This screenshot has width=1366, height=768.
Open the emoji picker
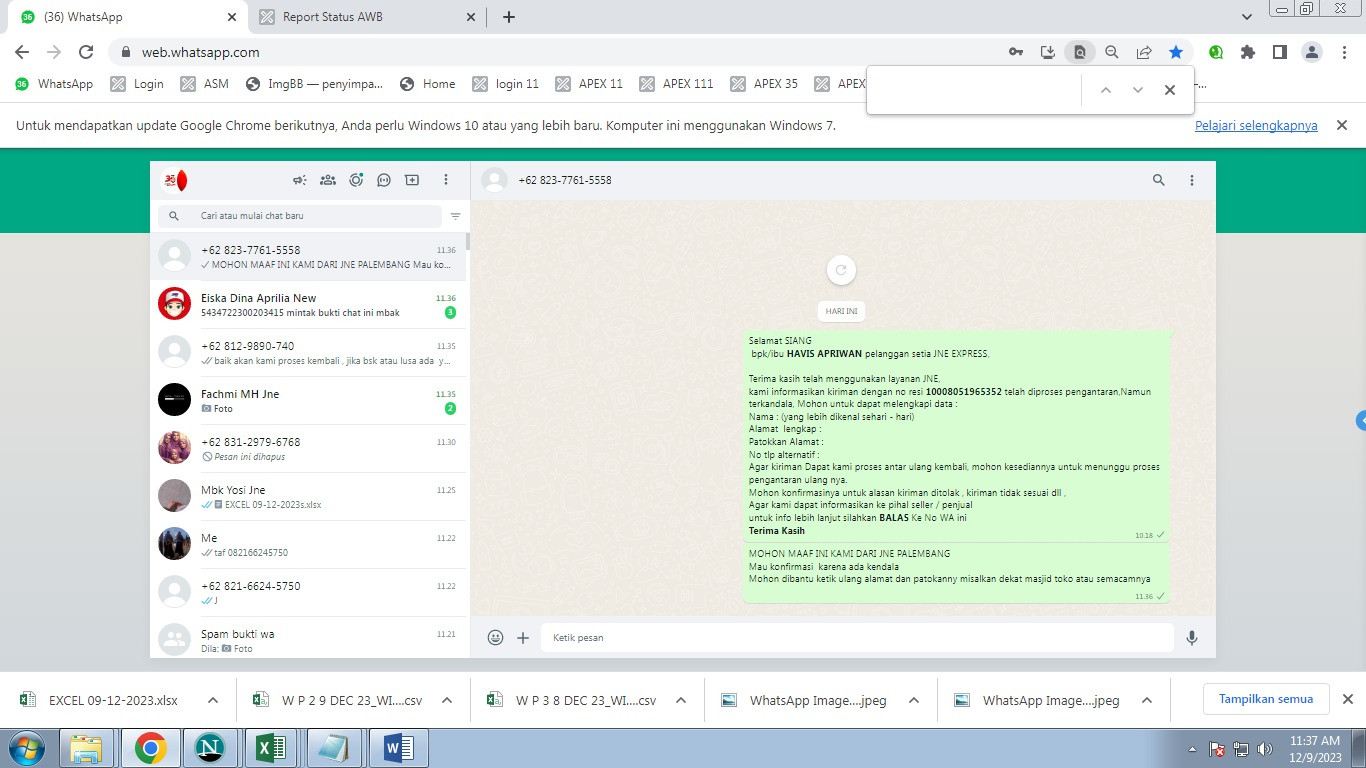495,637
